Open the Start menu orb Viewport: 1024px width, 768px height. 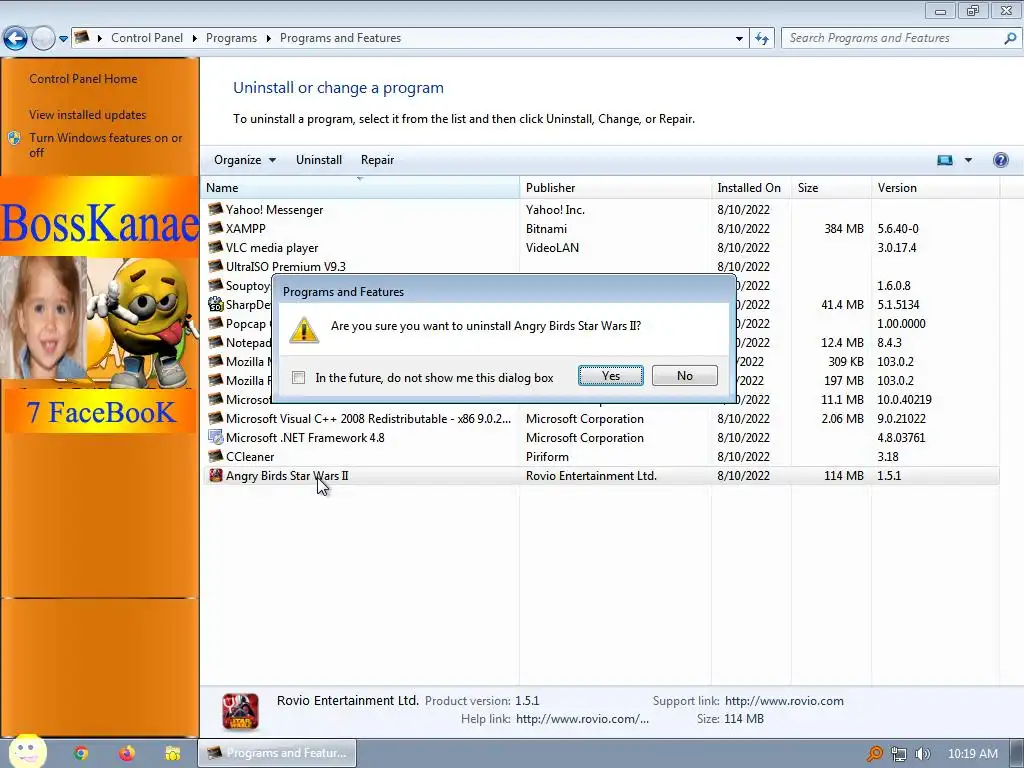27,752
